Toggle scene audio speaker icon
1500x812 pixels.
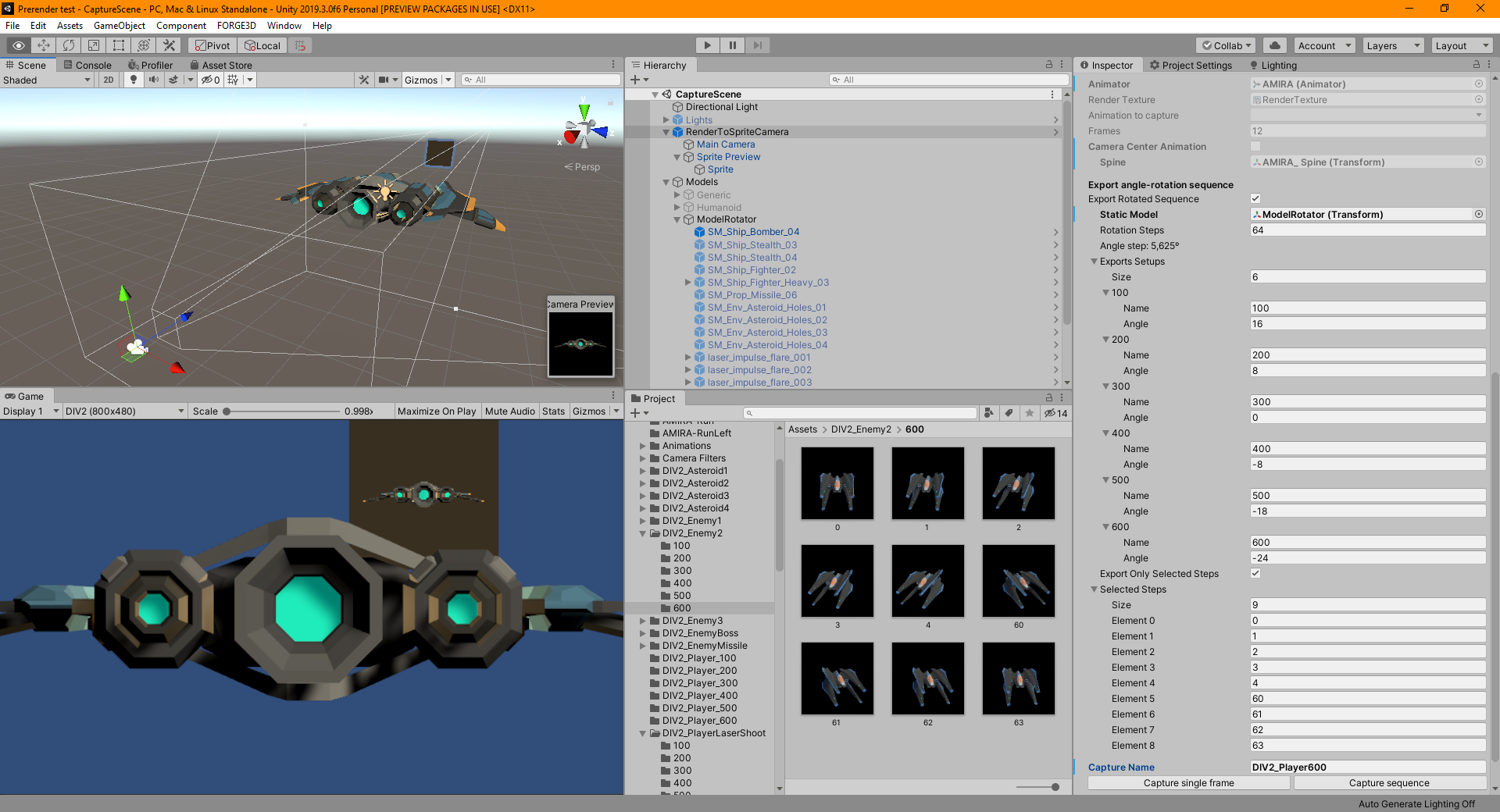[154, 80]
